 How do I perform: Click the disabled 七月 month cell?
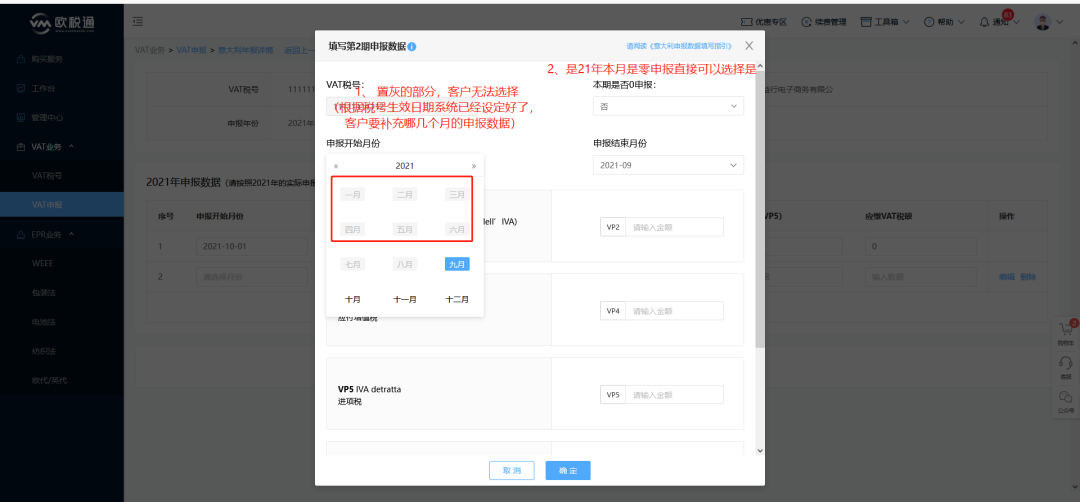coord(353,264)
